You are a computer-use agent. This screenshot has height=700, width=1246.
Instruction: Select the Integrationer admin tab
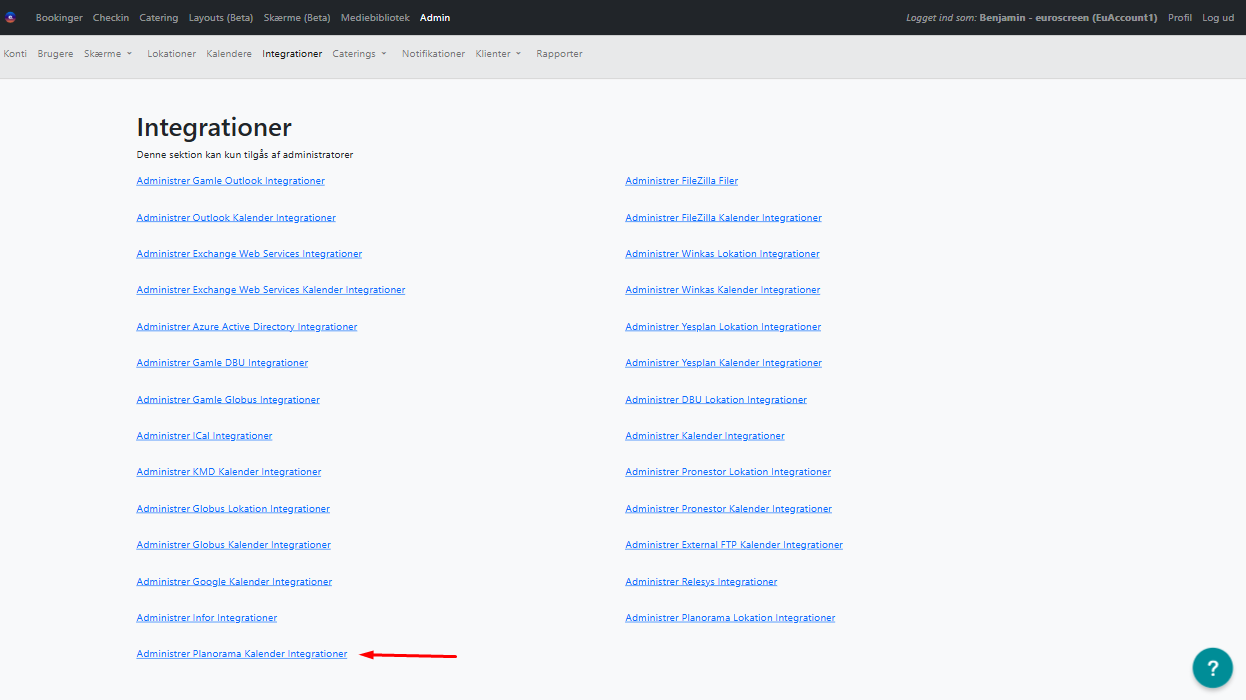pyautogui.click(x=292, y=54)
